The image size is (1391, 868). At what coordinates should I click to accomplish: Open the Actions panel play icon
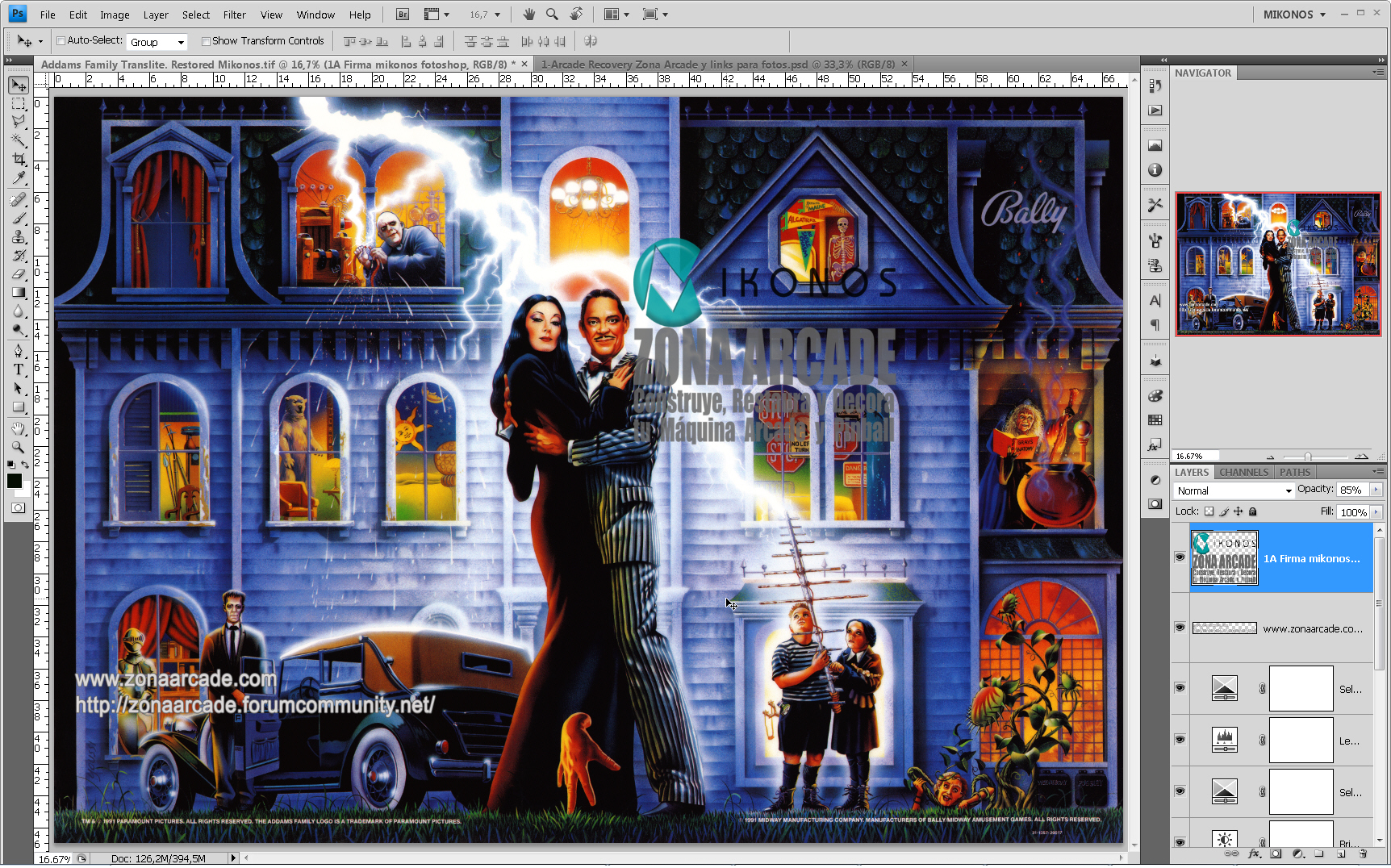tap(1155, 111)
